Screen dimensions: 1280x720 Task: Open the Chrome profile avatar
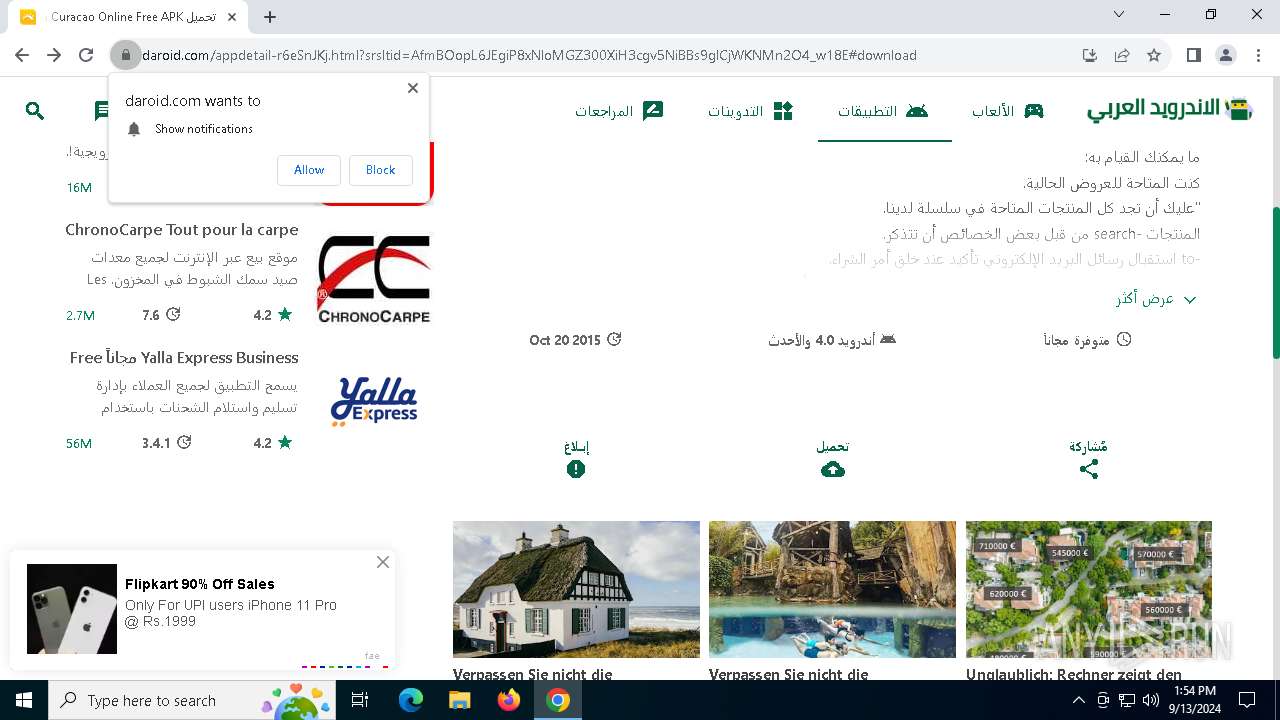coord(1225,55)
